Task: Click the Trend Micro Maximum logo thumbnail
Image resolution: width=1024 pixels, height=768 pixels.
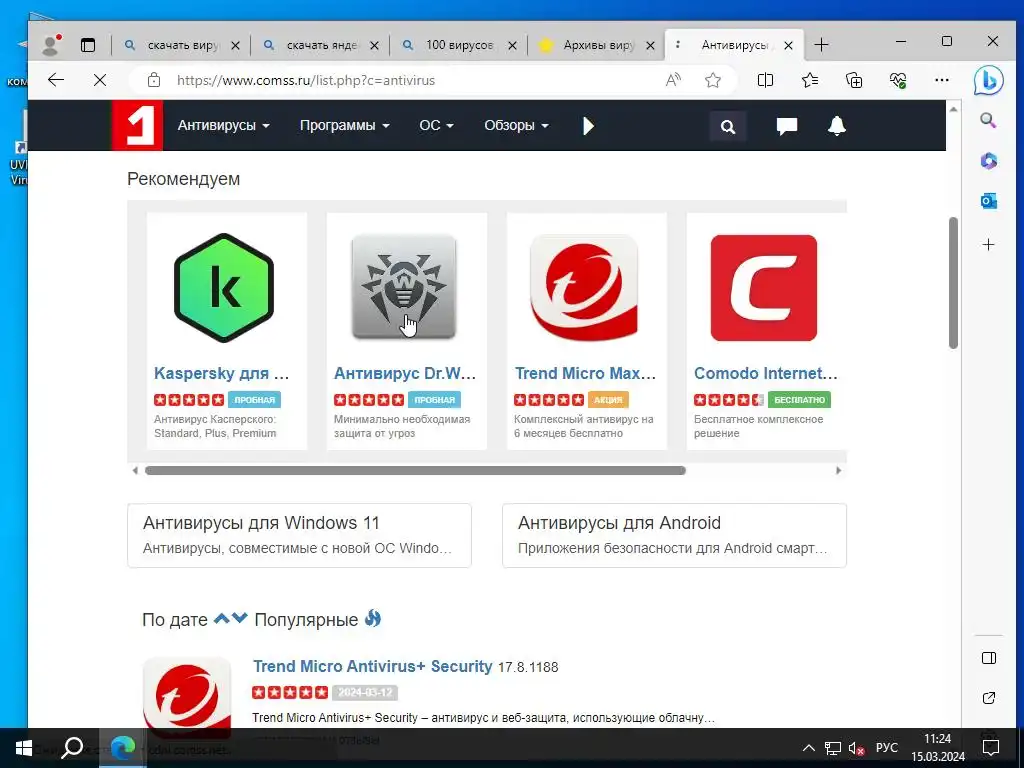Action: (x=584, y=287)
